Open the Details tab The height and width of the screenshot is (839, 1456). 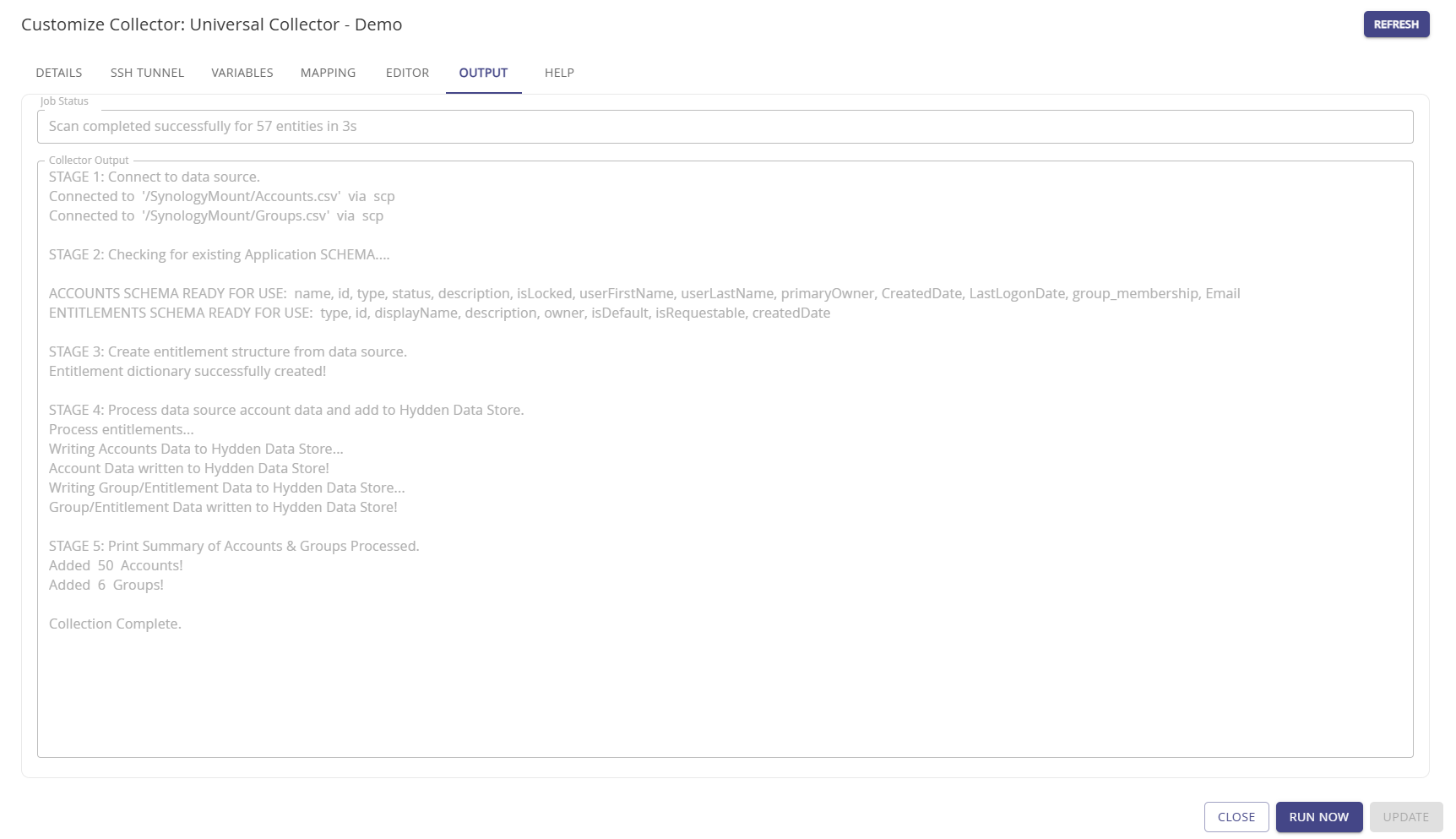[x=59, y=73]
